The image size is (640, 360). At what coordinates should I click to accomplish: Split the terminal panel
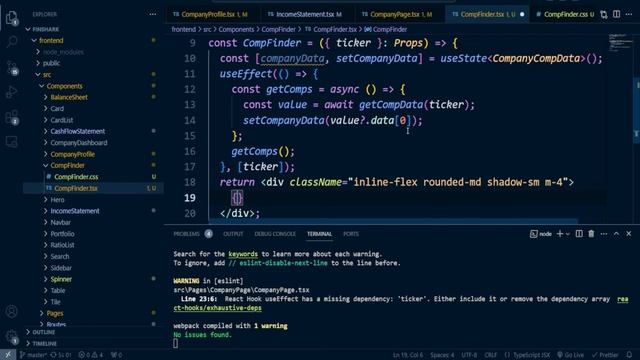click(579, 234)
